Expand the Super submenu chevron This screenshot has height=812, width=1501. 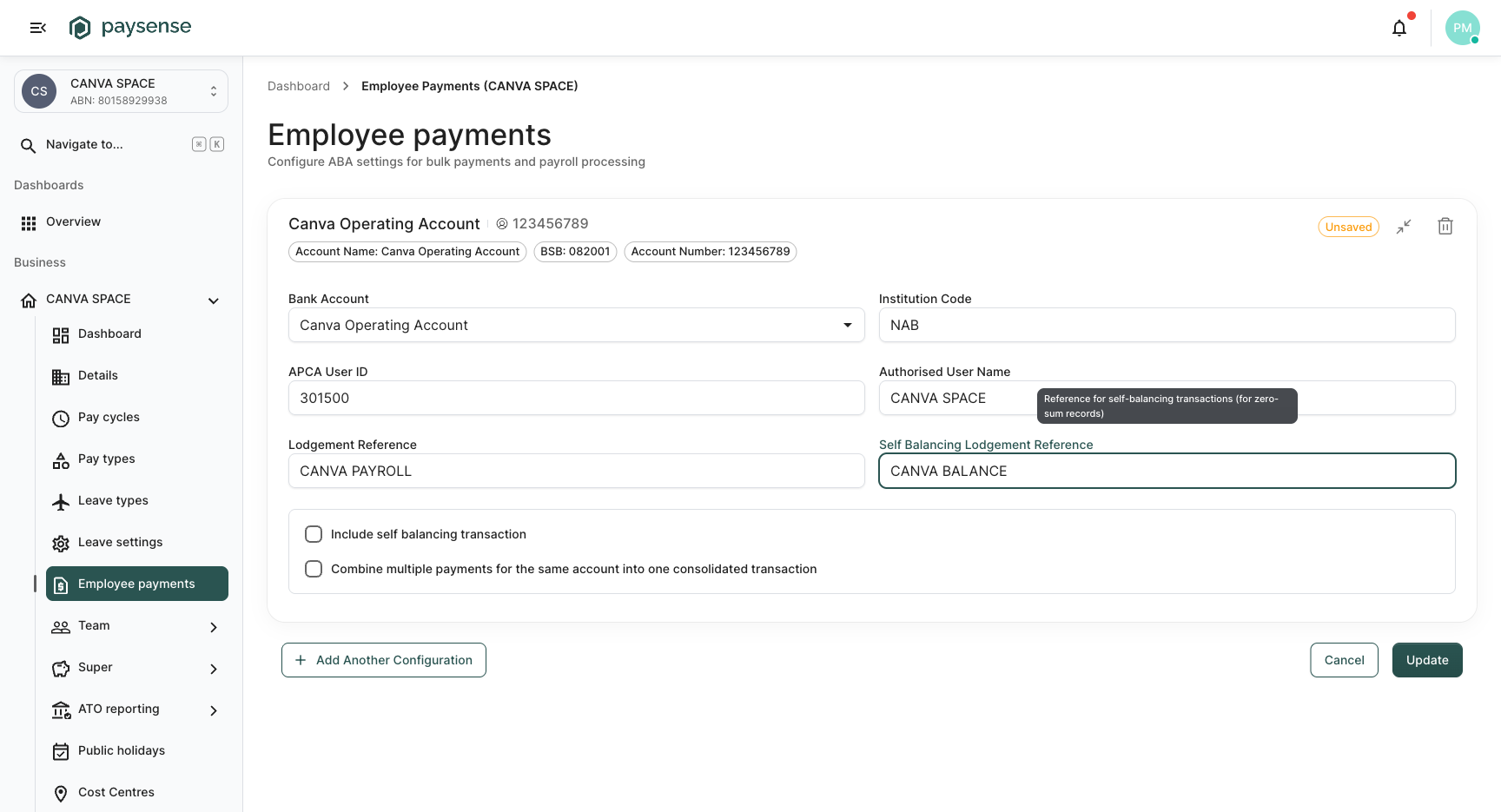[214, 669]
